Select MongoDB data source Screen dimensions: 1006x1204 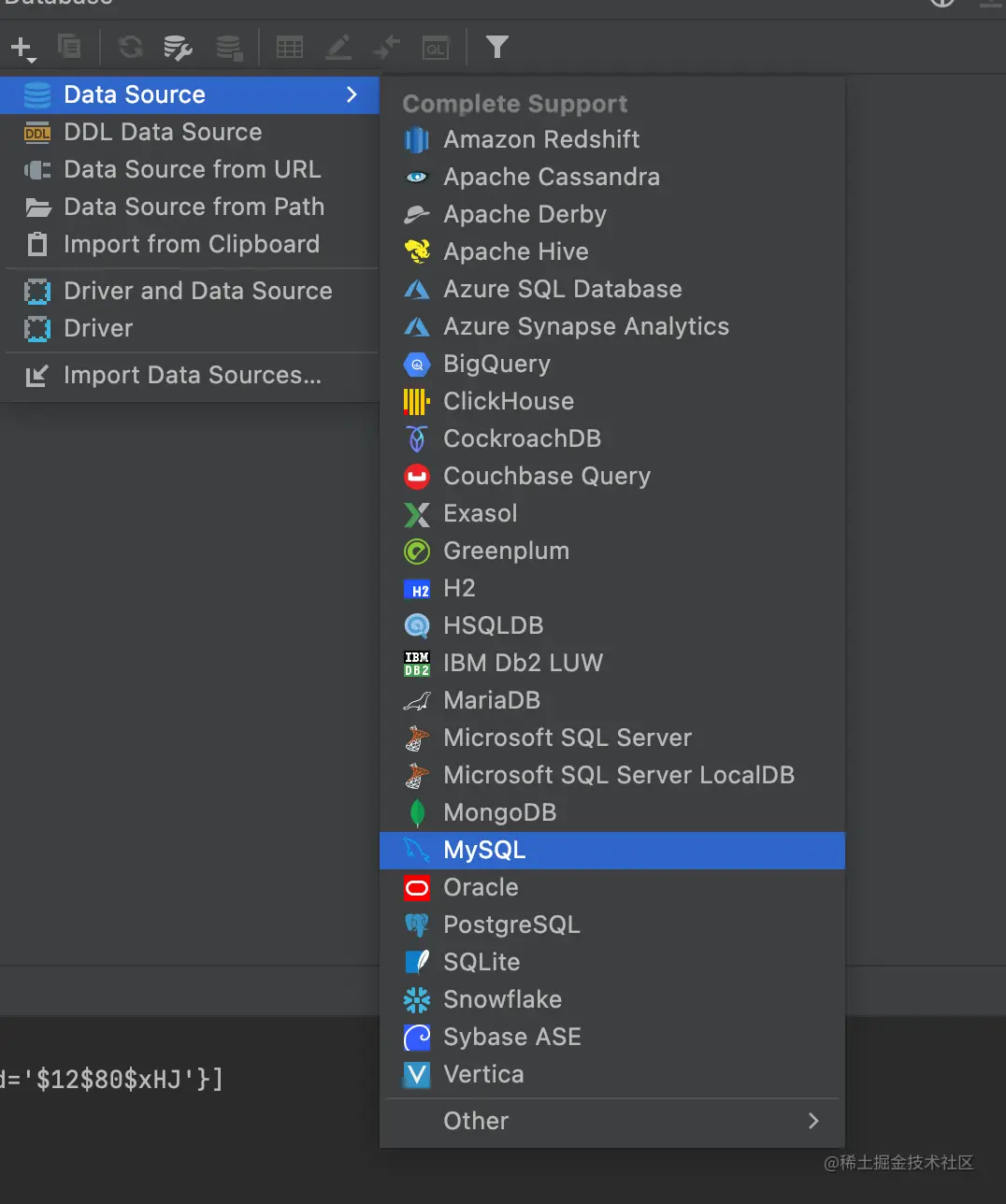tap(612, 812)
